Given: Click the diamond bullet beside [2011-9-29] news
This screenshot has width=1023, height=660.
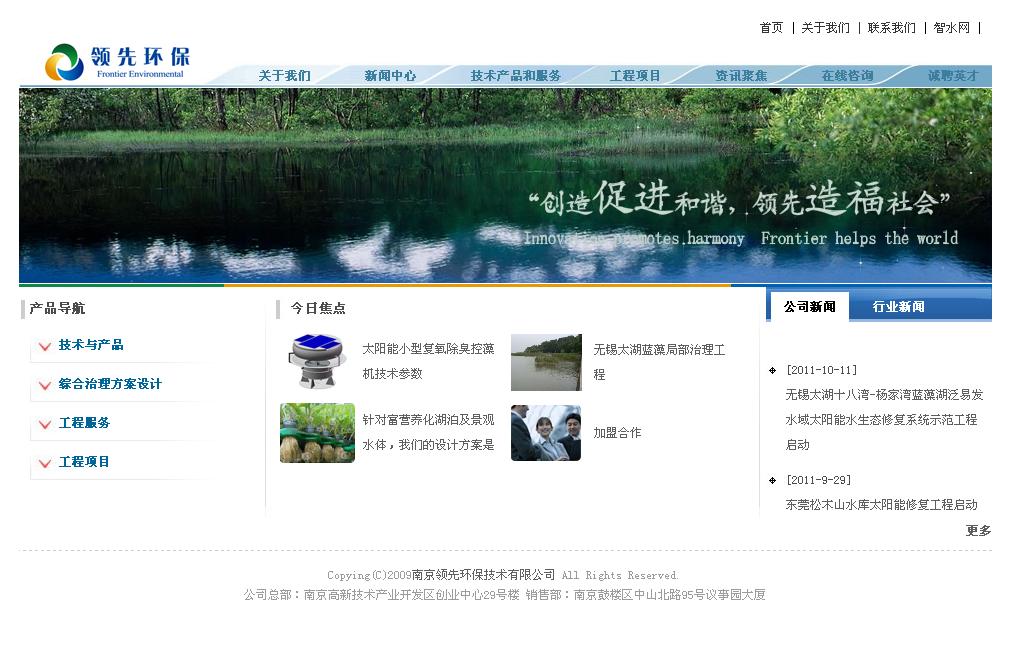Looking at the screenshot, I should click(x=771, y=480).
